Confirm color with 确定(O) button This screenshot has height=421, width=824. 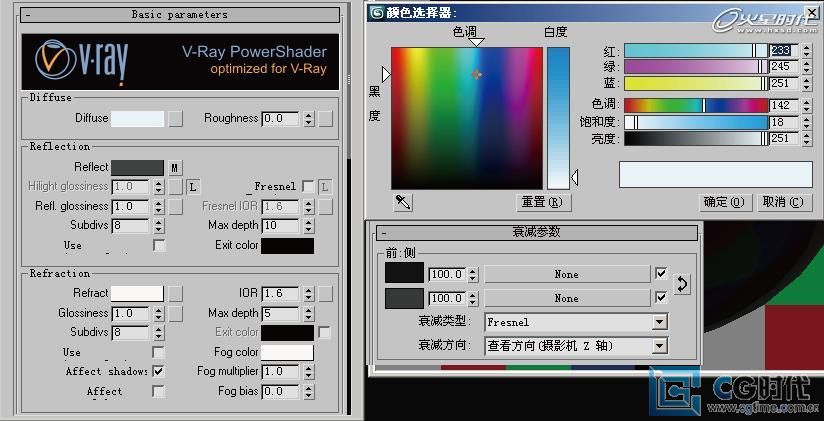725,202
